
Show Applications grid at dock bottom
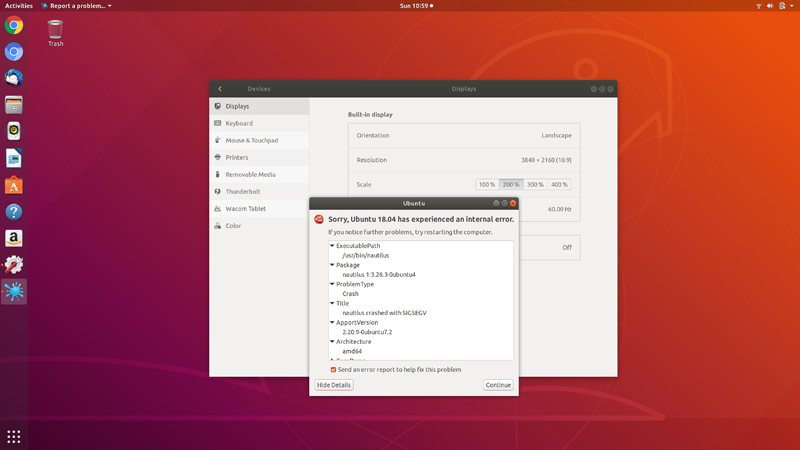(14, 436)
